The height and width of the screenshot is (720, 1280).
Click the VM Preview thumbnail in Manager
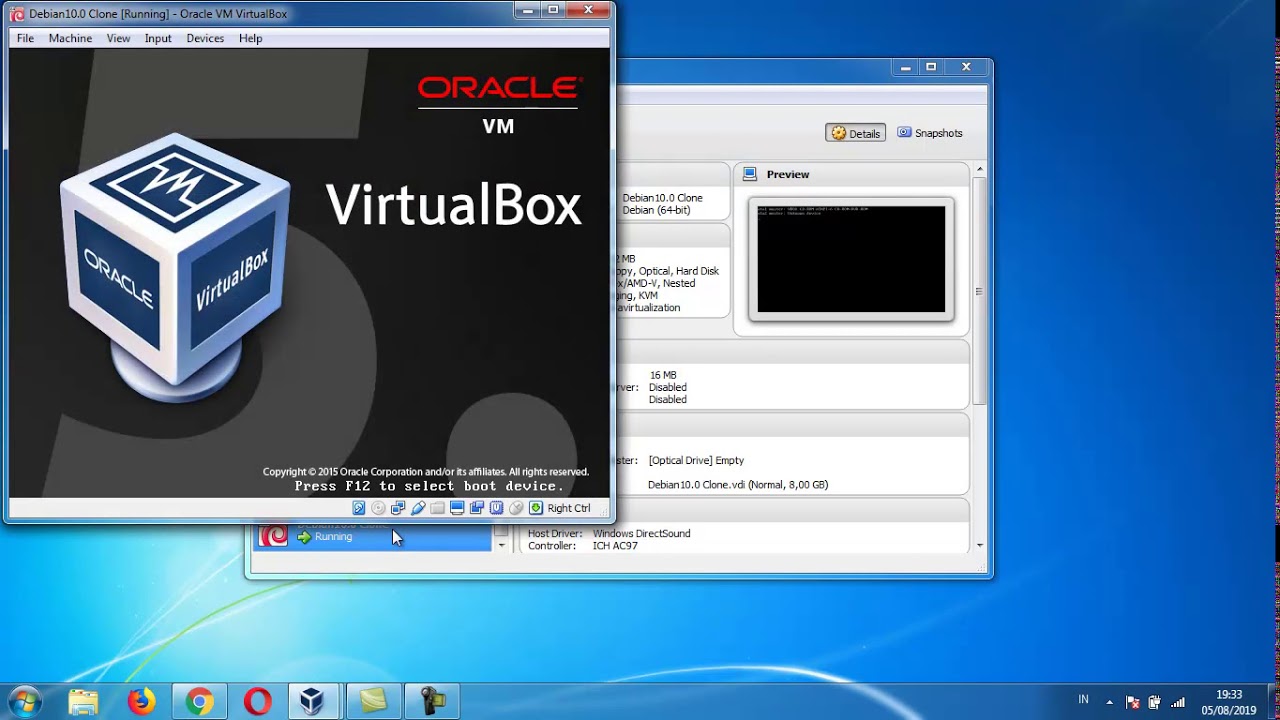click(x=851, y=259)
